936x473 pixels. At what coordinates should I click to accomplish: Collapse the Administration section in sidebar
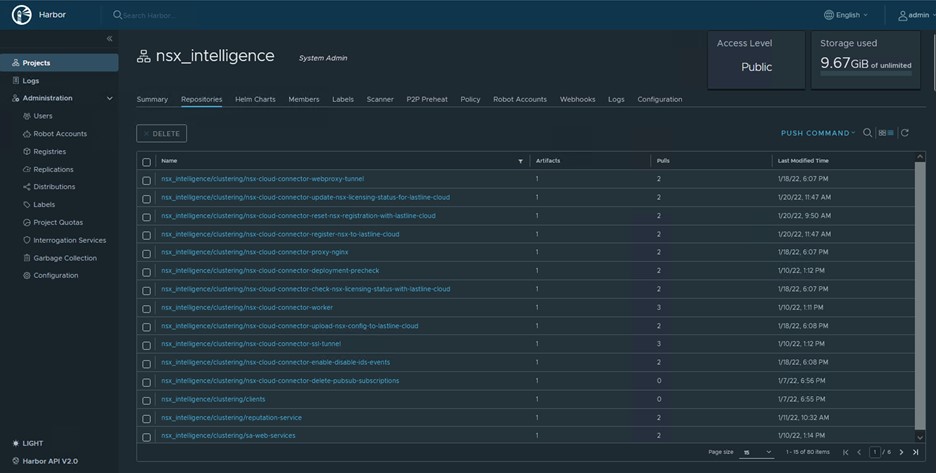pyautogui.click(x=109, y=98)
